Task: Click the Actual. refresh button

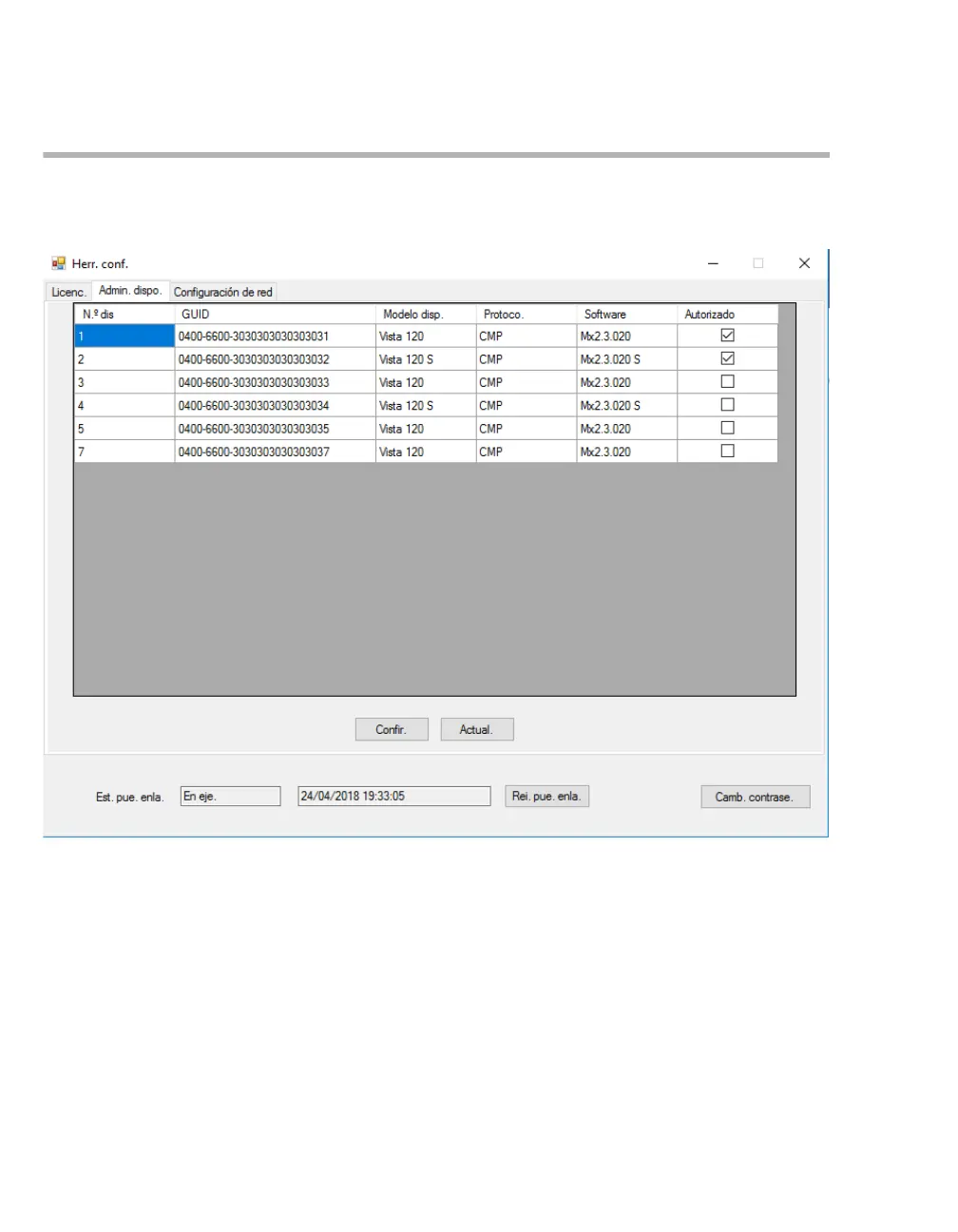Action: [x=477, y=729]
